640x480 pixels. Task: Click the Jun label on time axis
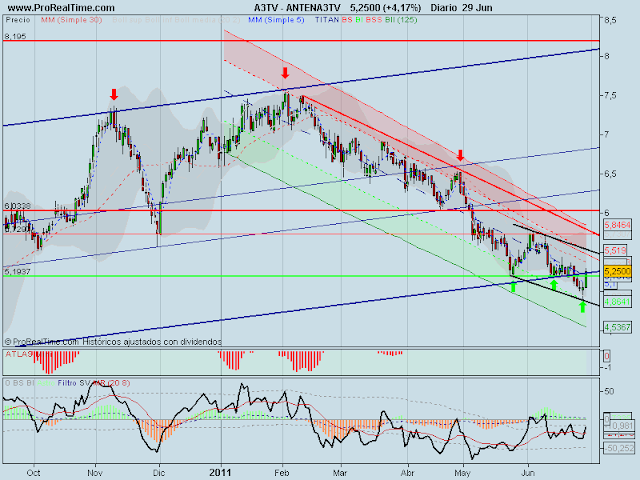pos(527,473)
